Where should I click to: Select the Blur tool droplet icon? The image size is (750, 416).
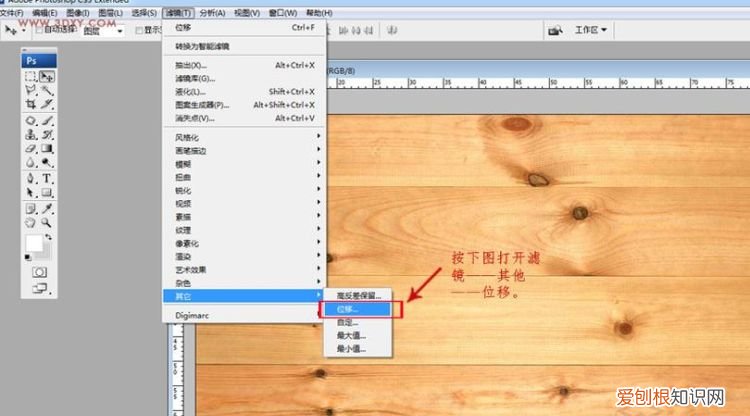[x=31, y=163]
